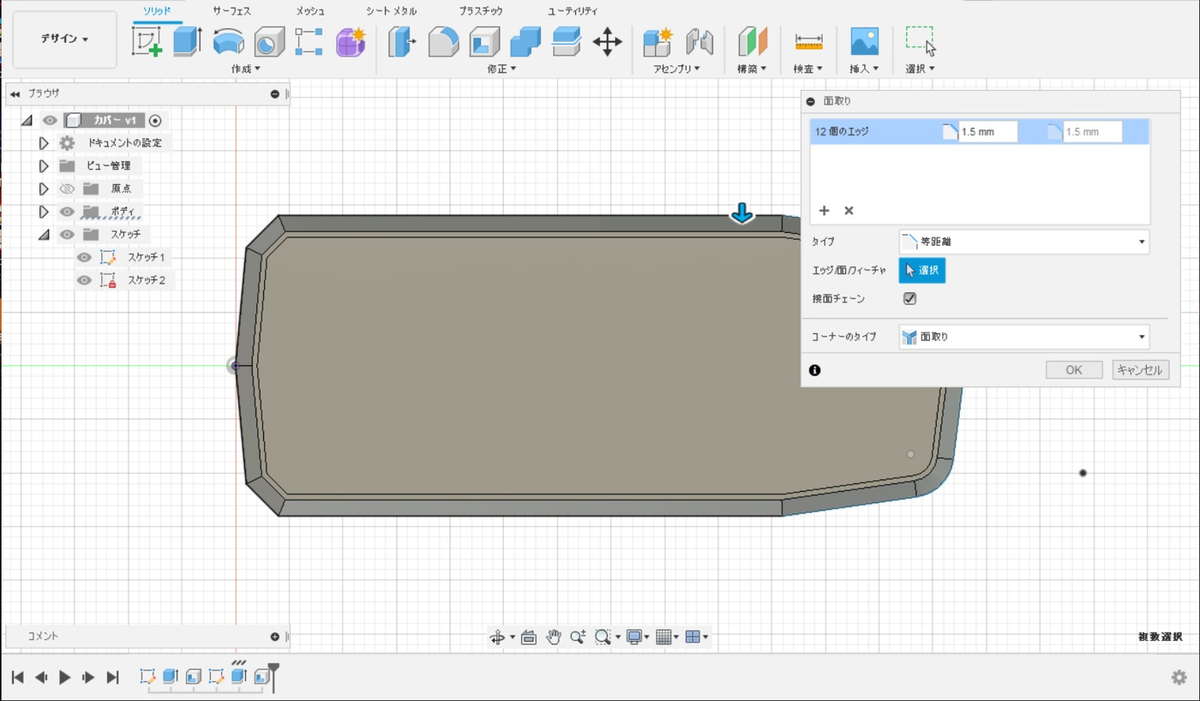Screen dimensions: 1200x701
Task: Remove the selection set with X icon
Action: point(849,211)
